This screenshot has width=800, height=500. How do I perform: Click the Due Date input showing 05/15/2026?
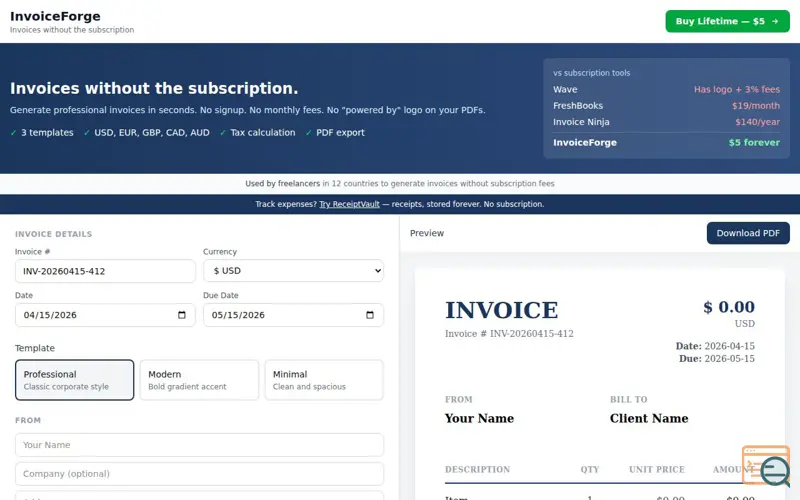click(x=293, y=315)
